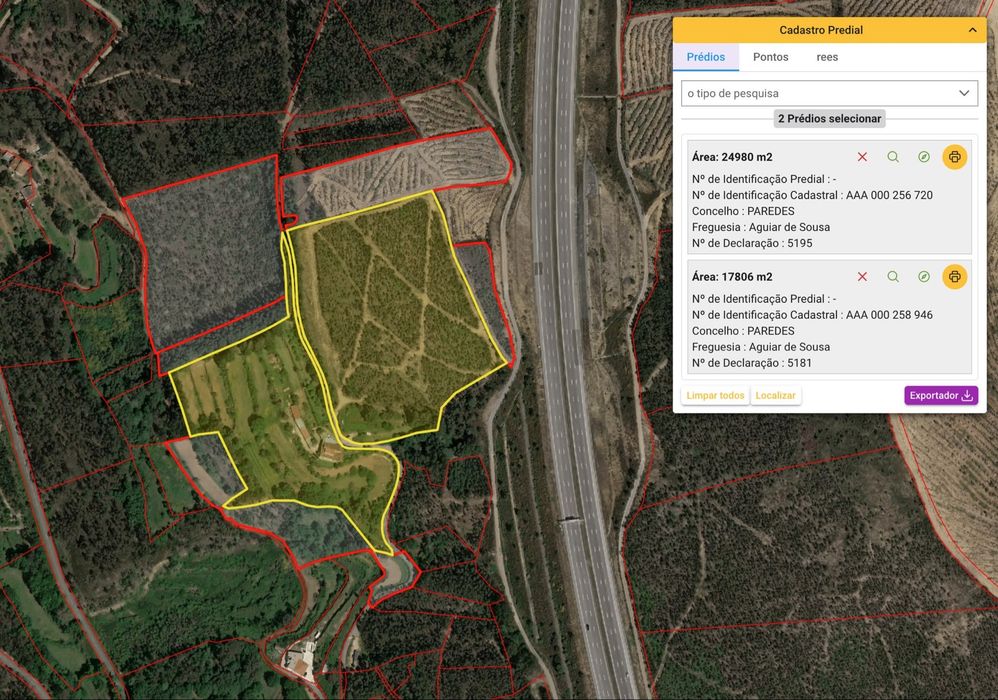The width and height of the screenshot is (998, 700).
Task: Zoom to the 17806 m2 parcel
Action: pyautogui.click(x=893, y=277)
